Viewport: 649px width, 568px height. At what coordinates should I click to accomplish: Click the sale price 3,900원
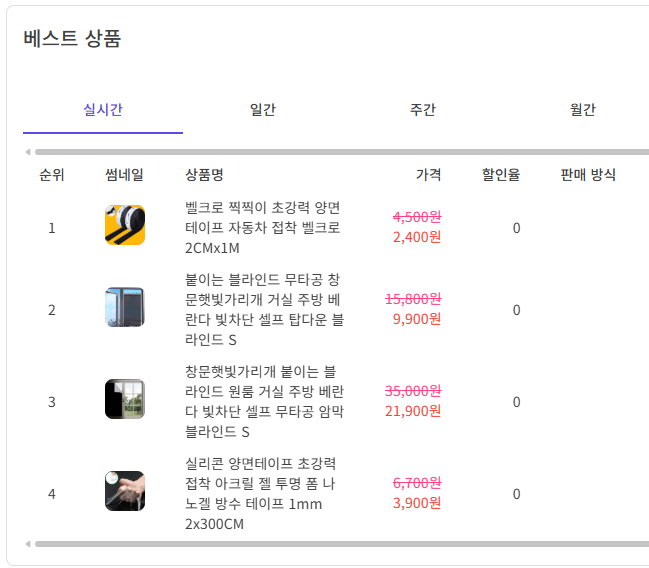(417, 503)
